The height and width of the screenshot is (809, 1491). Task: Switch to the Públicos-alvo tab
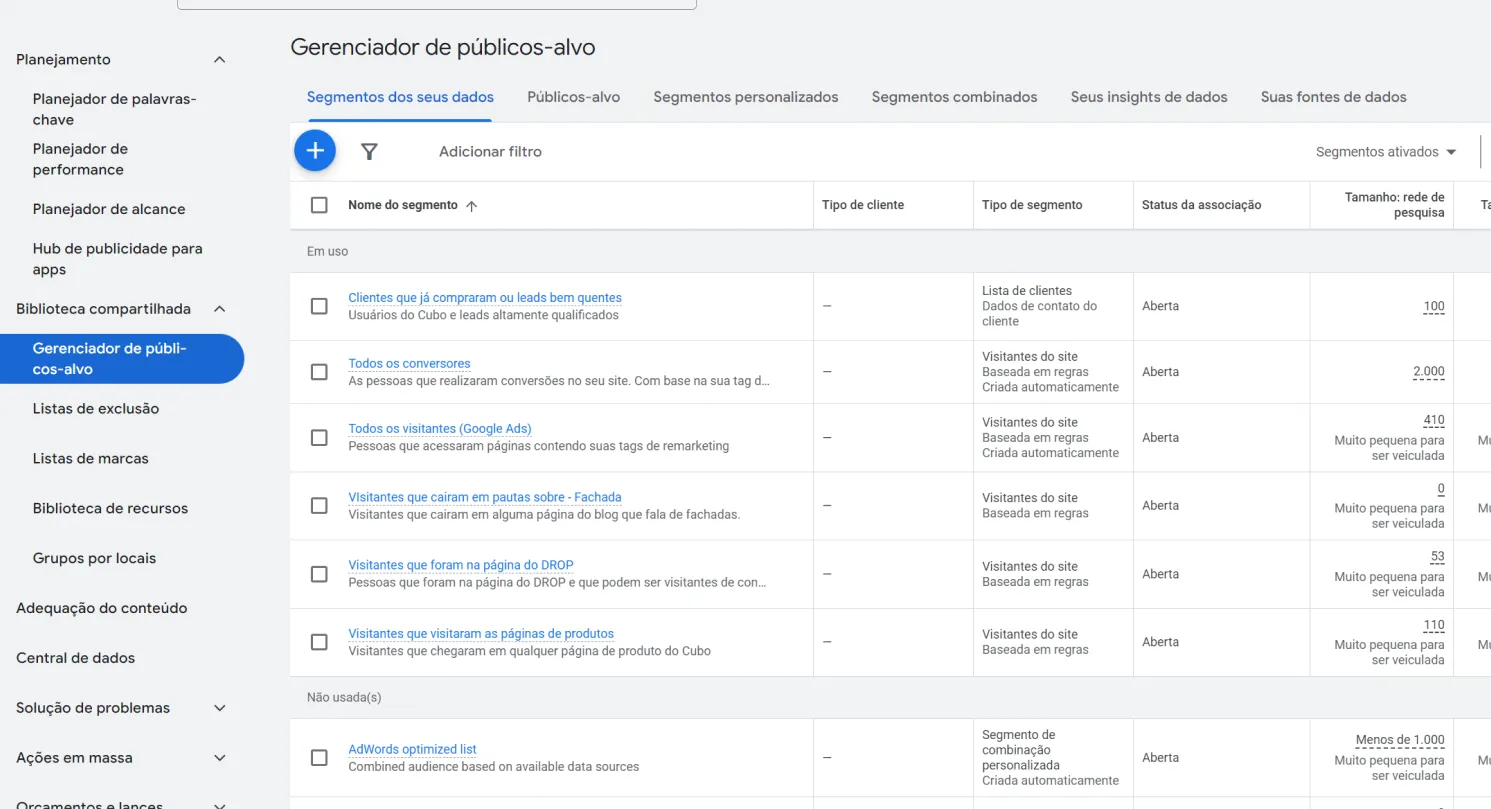click(573, 97)
